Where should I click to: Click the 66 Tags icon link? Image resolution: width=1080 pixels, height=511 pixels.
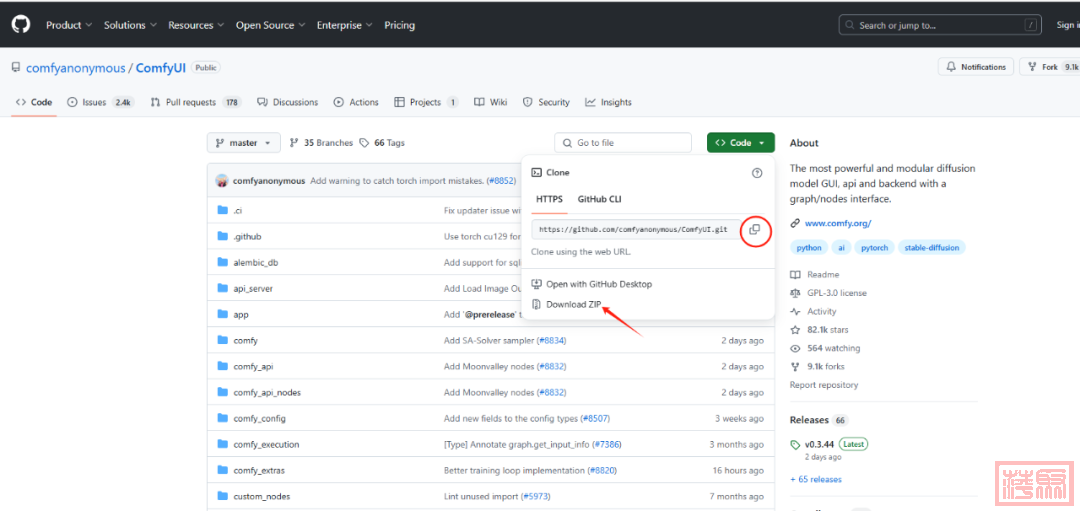point(382,143)
